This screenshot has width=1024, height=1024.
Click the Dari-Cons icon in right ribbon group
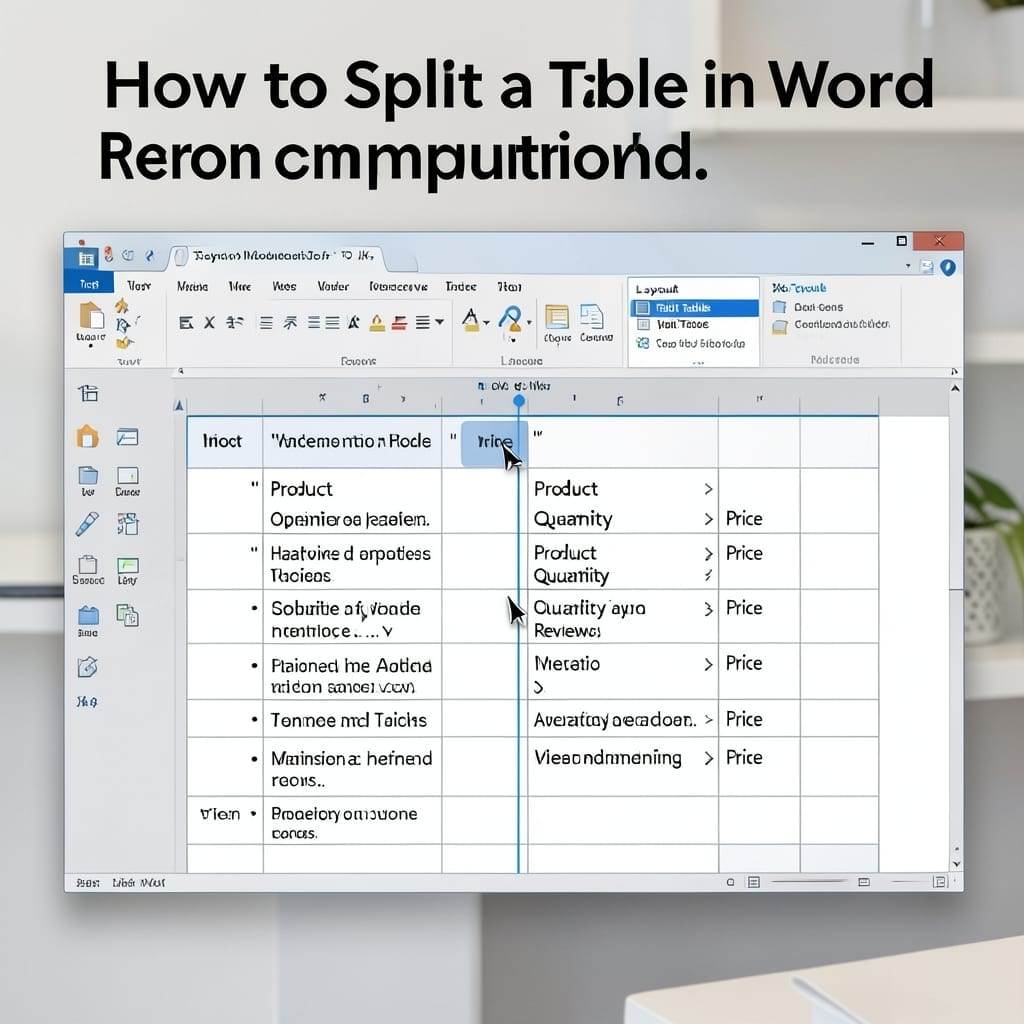(x=779, y=307)
